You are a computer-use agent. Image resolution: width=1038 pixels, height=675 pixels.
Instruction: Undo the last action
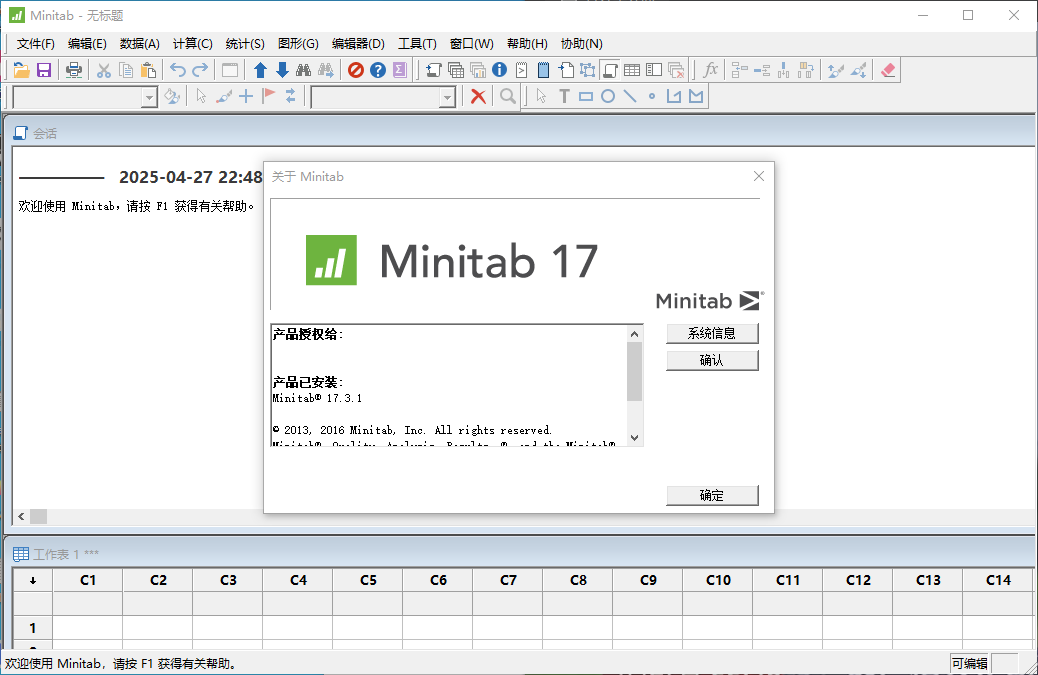click(177, 70)
